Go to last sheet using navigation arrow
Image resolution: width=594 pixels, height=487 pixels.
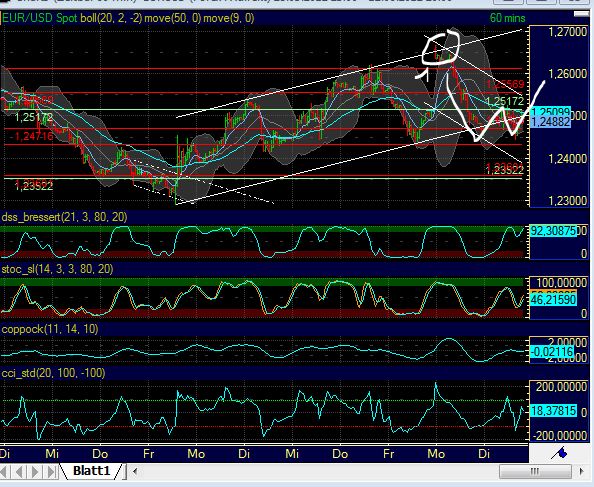coord(51,472)
